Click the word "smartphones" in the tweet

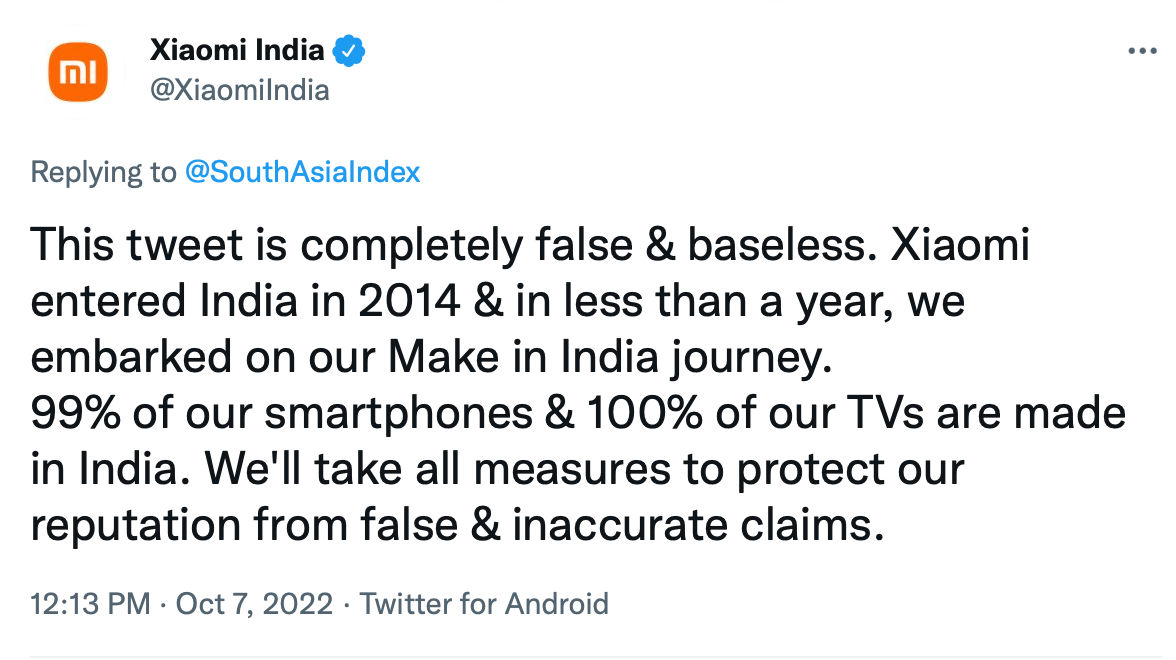click(x=398, y=415)
